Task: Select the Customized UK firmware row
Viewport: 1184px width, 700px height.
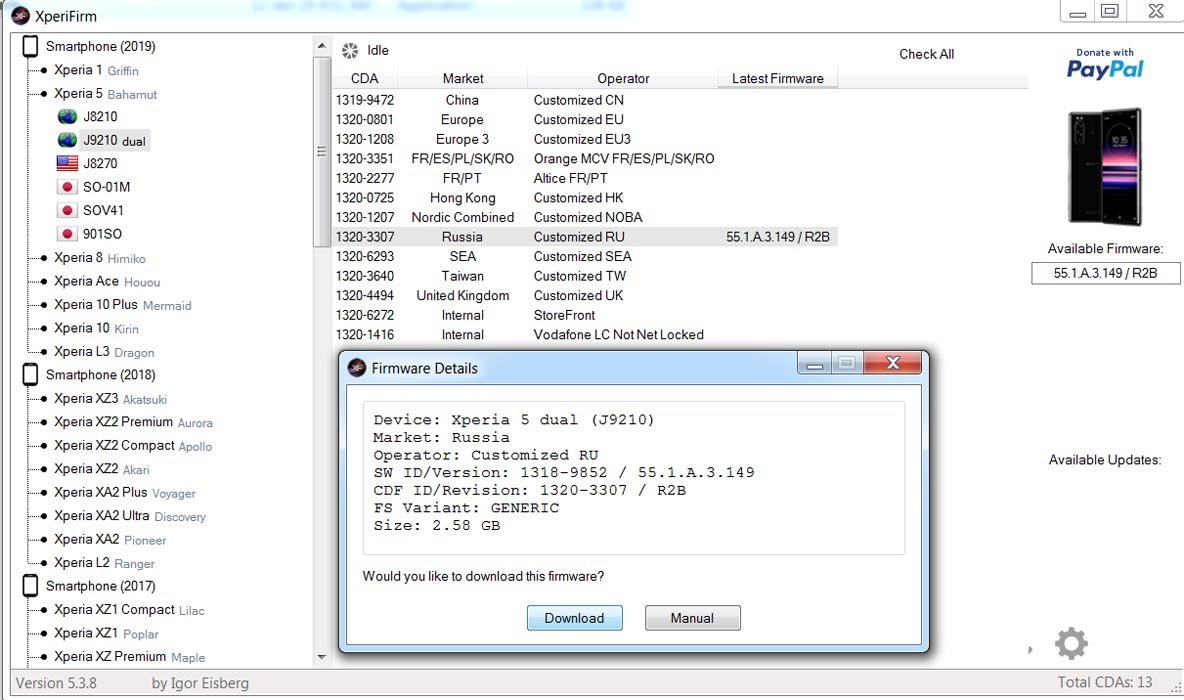Action: tap(578, 296)
